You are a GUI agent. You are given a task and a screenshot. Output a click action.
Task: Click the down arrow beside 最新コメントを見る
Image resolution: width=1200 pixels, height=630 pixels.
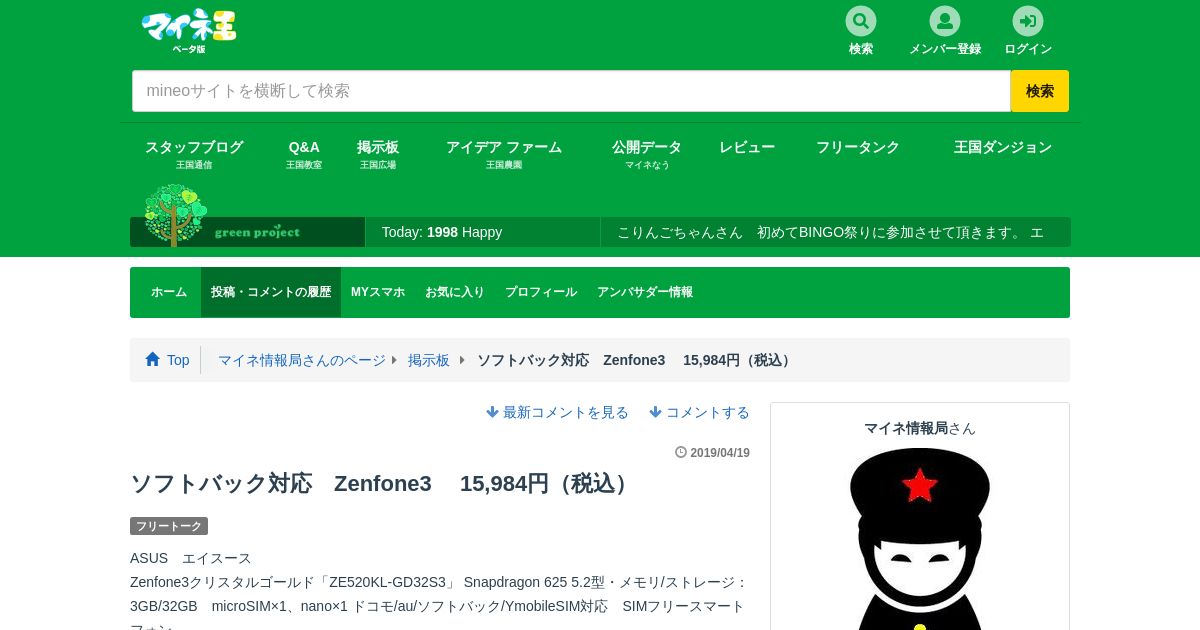click(x=492, y=412)
